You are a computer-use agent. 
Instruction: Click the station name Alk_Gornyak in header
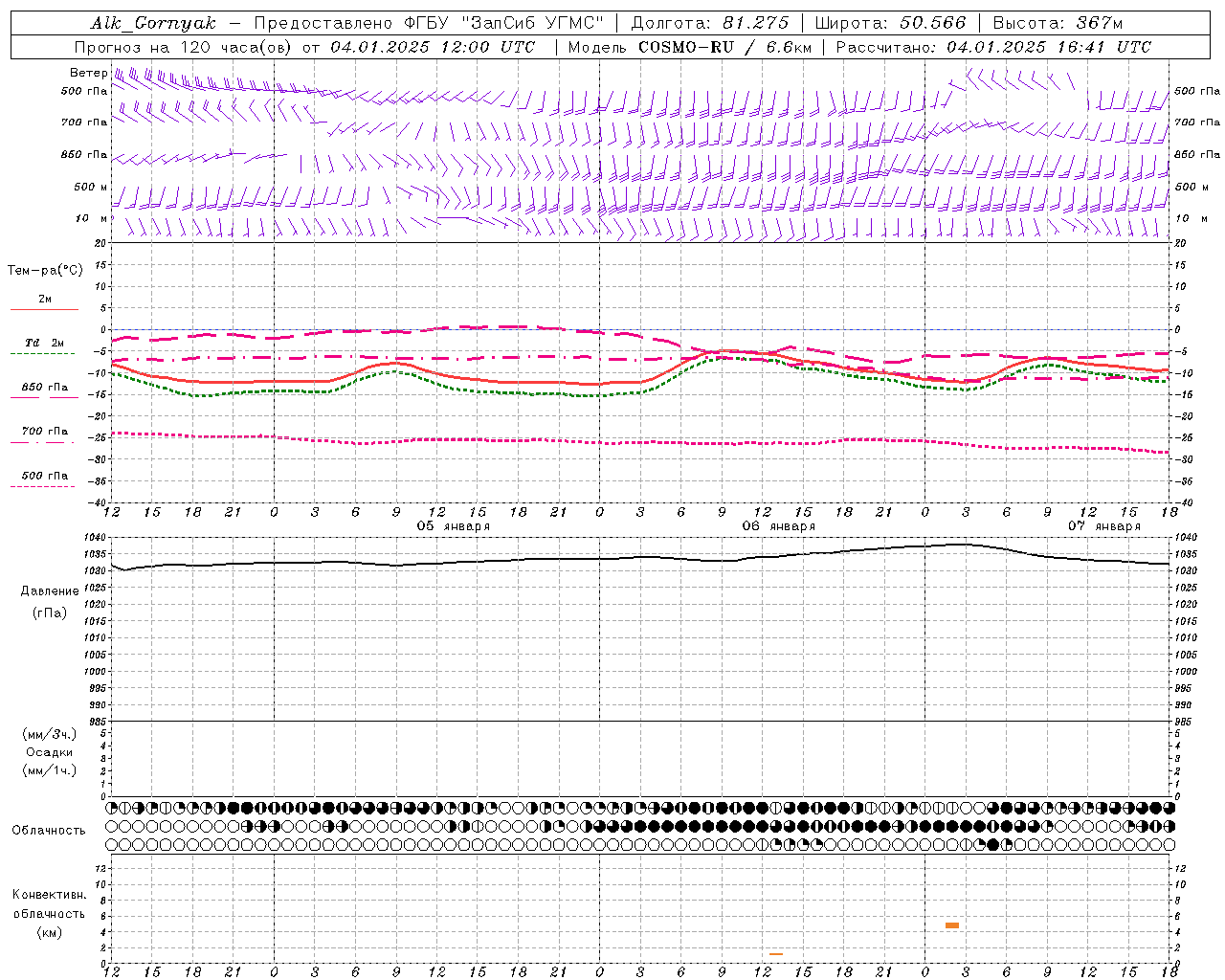154,23
